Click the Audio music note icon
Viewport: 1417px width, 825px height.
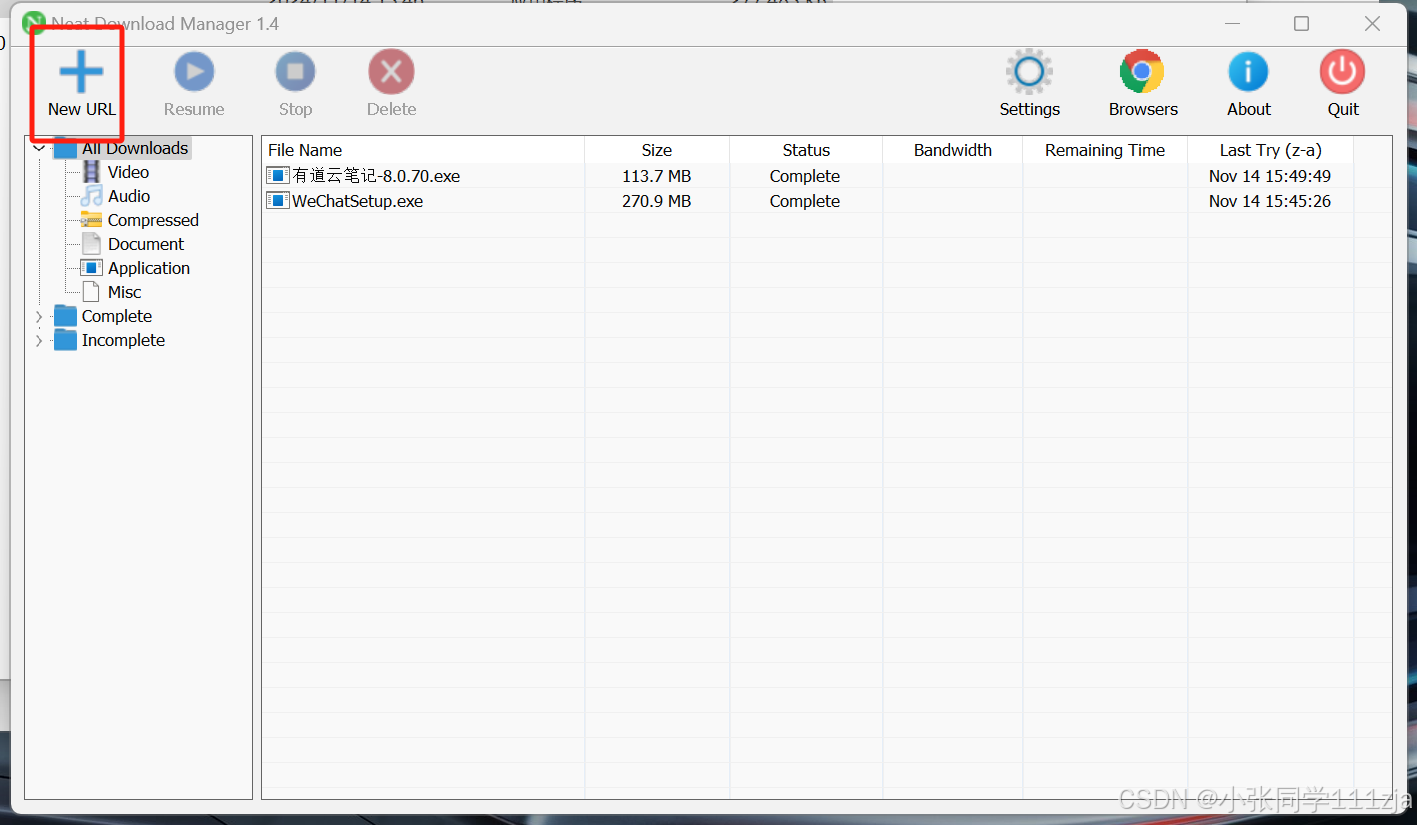tap(91, 196)
